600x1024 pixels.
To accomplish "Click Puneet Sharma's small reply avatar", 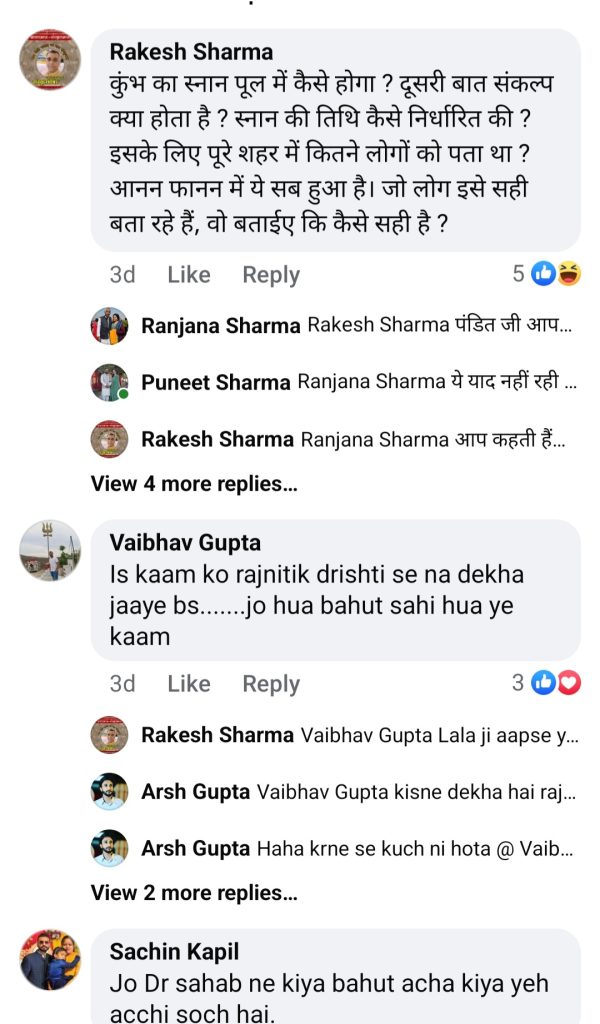I will click(109, 382).
